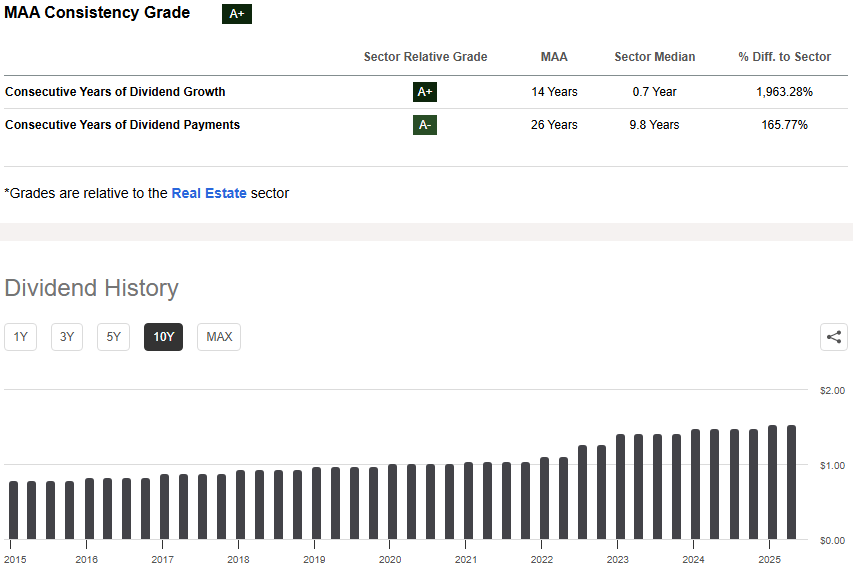The width and height of the screenshot is (853, 571).
Task: Click the A+ MAA Consistency Grade badge
Action: 237,14
